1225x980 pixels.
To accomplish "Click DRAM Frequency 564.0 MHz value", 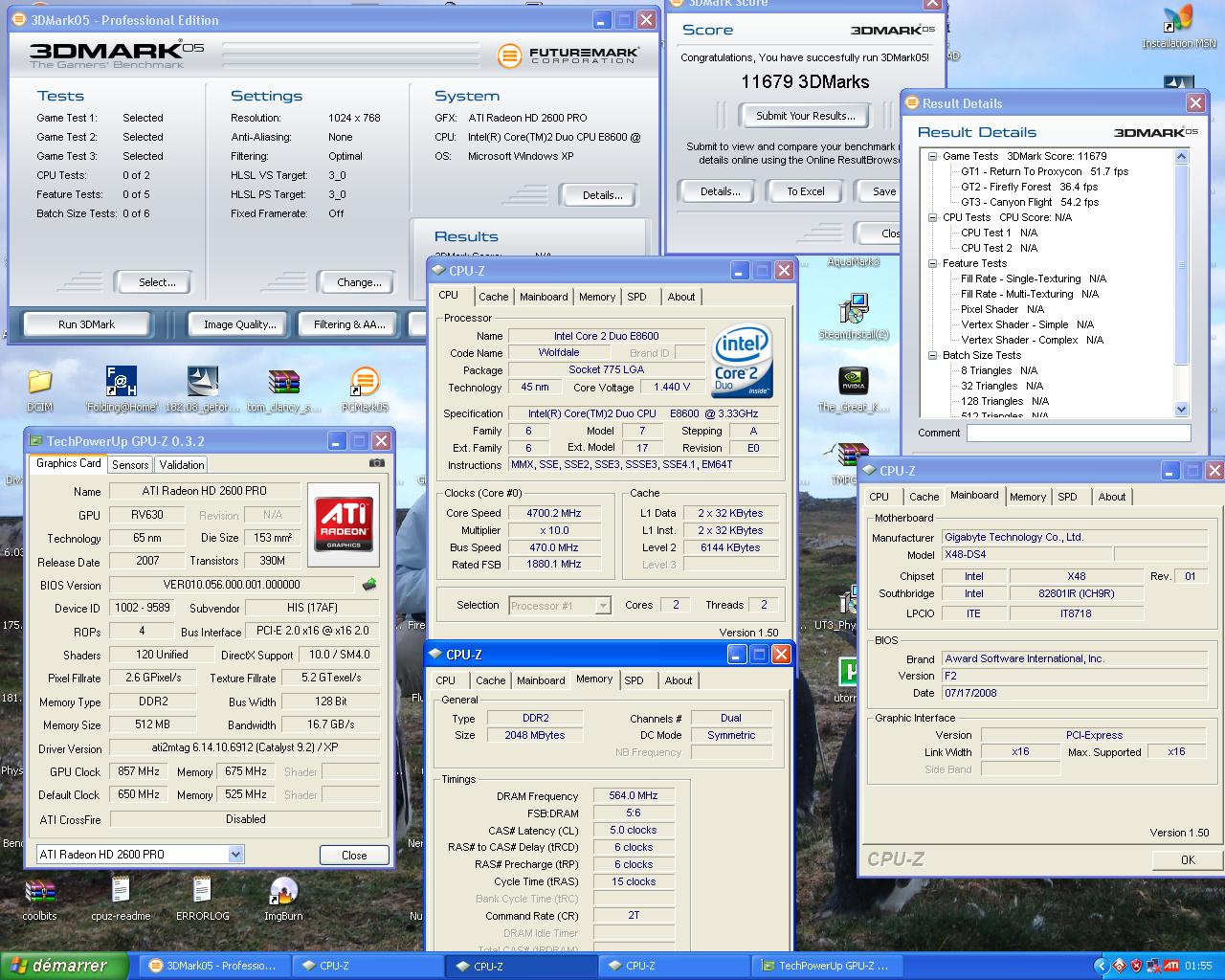I will (634, 795).
